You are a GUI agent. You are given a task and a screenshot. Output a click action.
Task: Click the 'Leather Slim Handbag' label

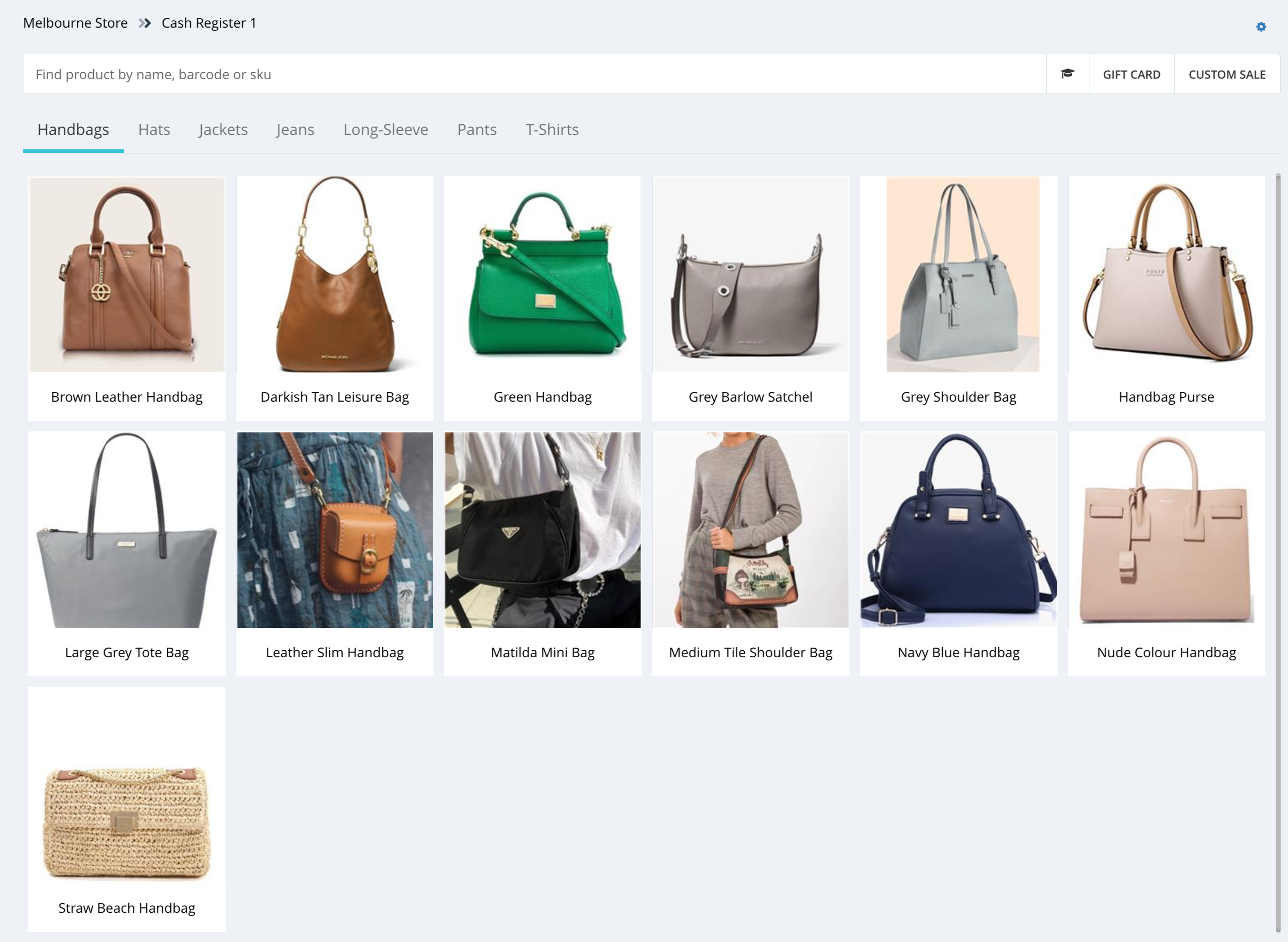pos(335,652)
